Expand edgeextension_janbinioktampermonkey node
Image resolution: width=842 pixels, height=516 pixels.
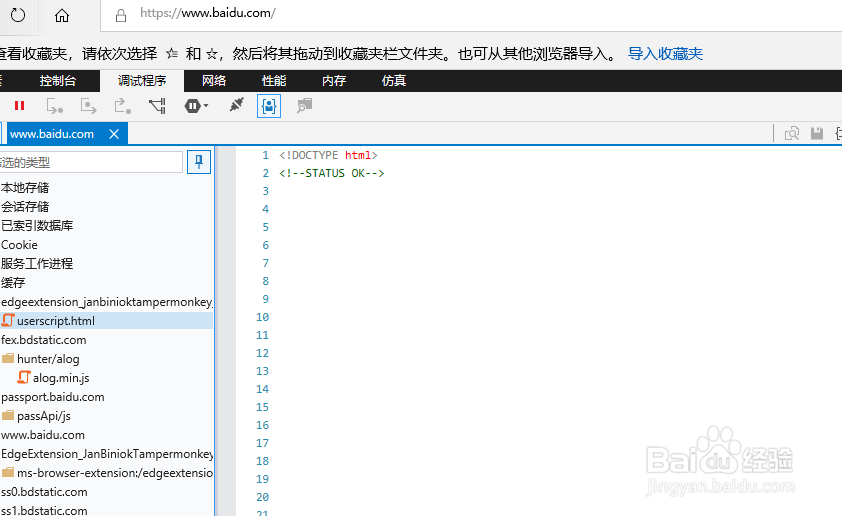click(106, 302)
